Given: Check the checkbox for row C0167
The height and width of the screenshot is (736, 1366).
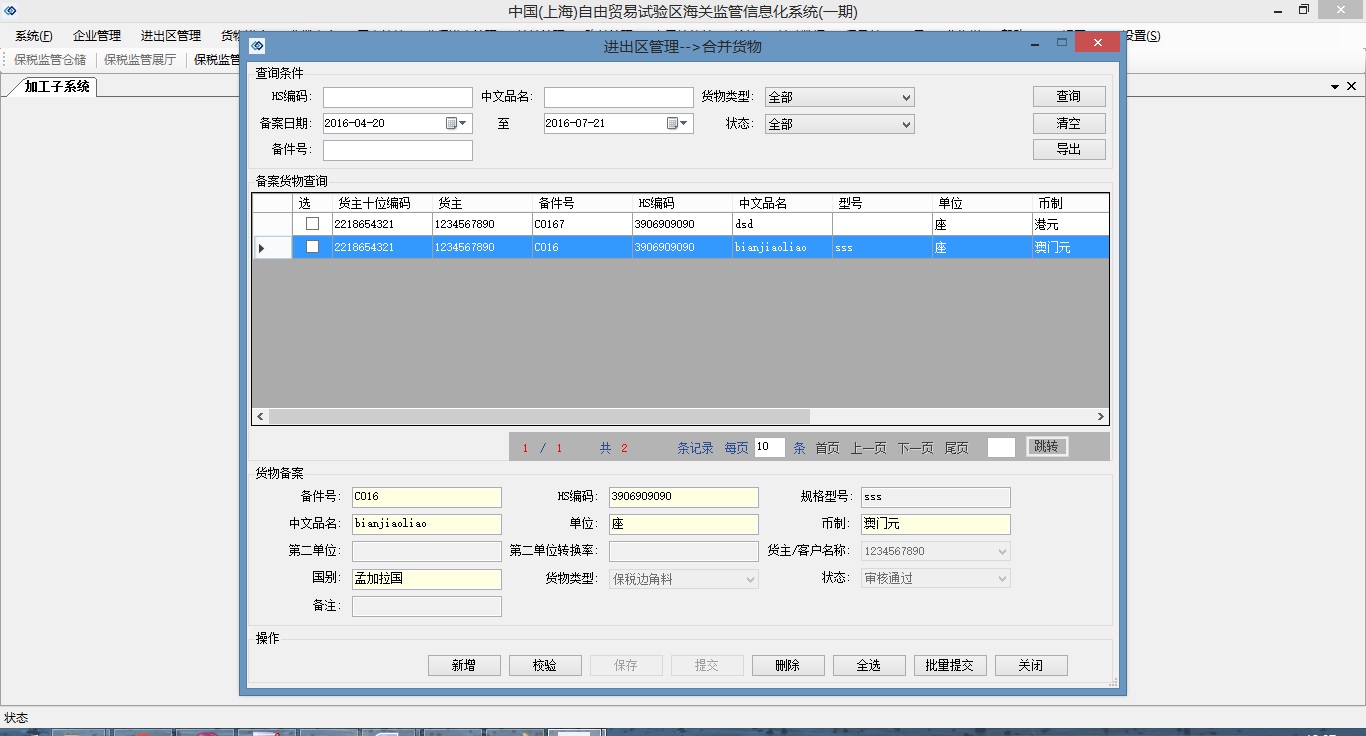Looking at the screenshot, I should [x=312, y=224].
